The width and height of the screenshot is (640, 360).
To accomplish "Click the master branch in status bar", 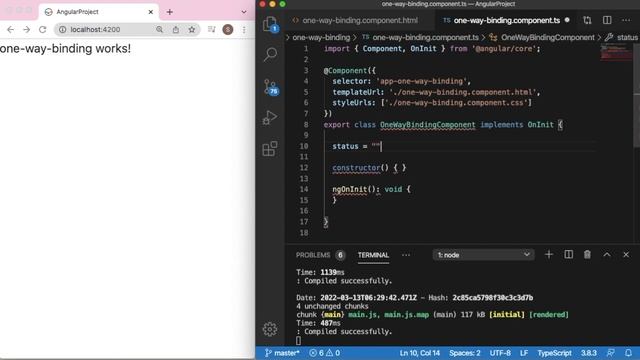I will 282,353.
